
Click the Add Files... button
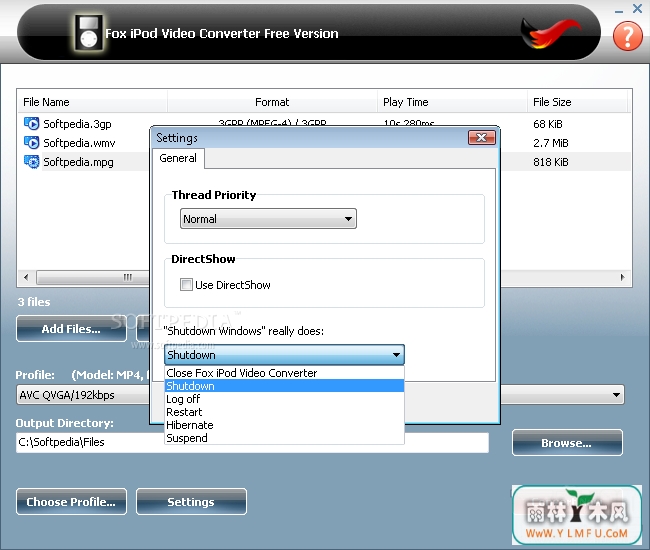coord(71,329)
